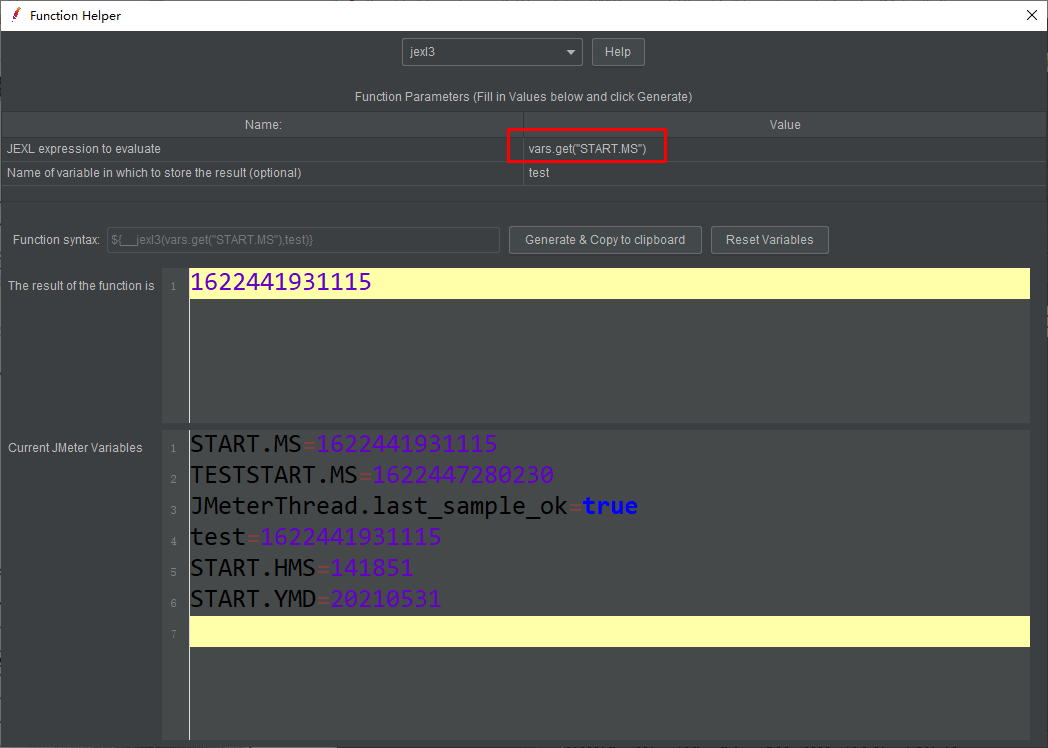Screen dimensions: 1048x748
Task: Close the Function Helper window
Action: tap(1031, 15)
